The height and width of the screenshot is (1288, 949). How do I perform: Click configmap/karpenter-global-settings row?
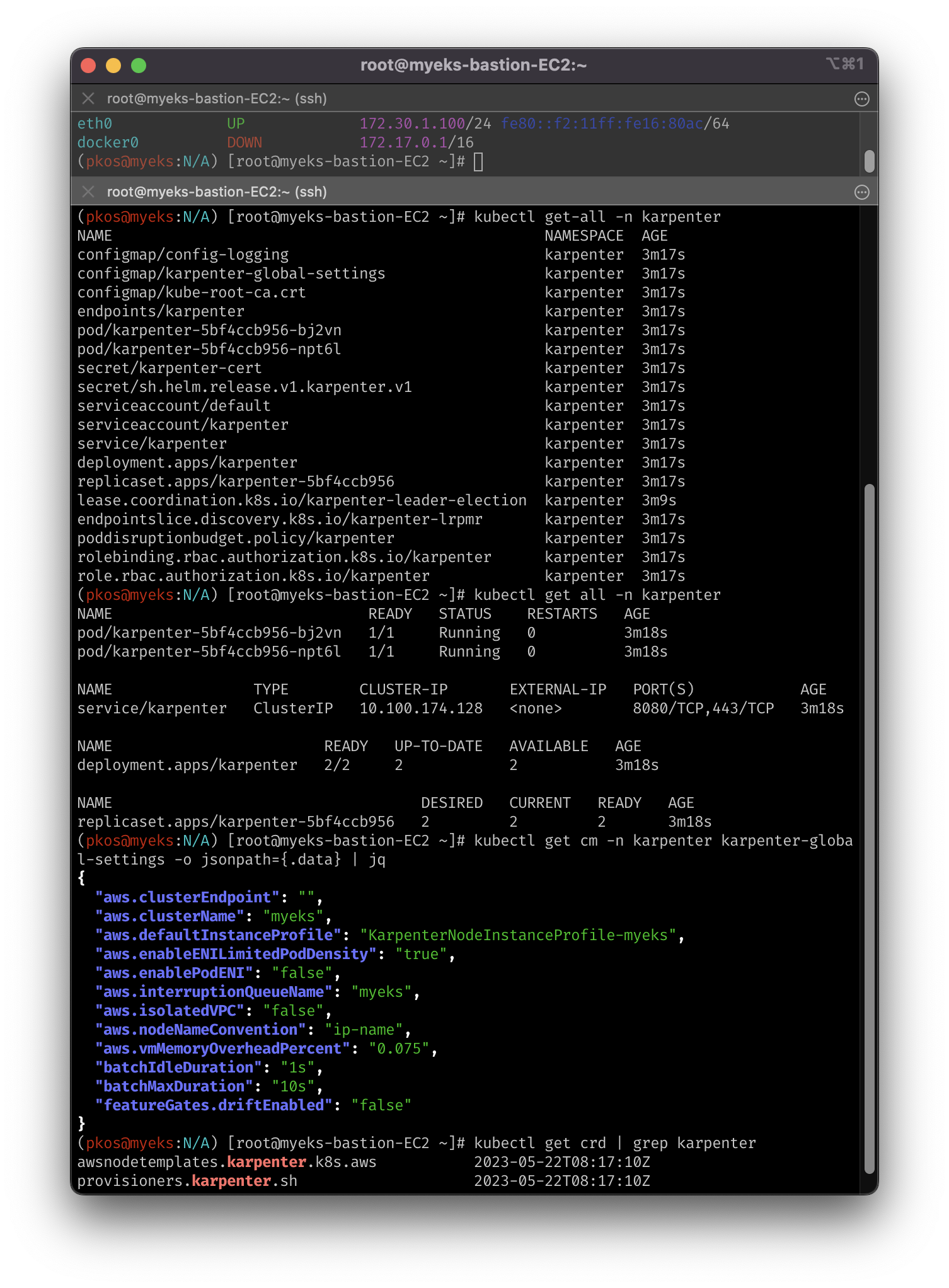[x=381, y=273]
